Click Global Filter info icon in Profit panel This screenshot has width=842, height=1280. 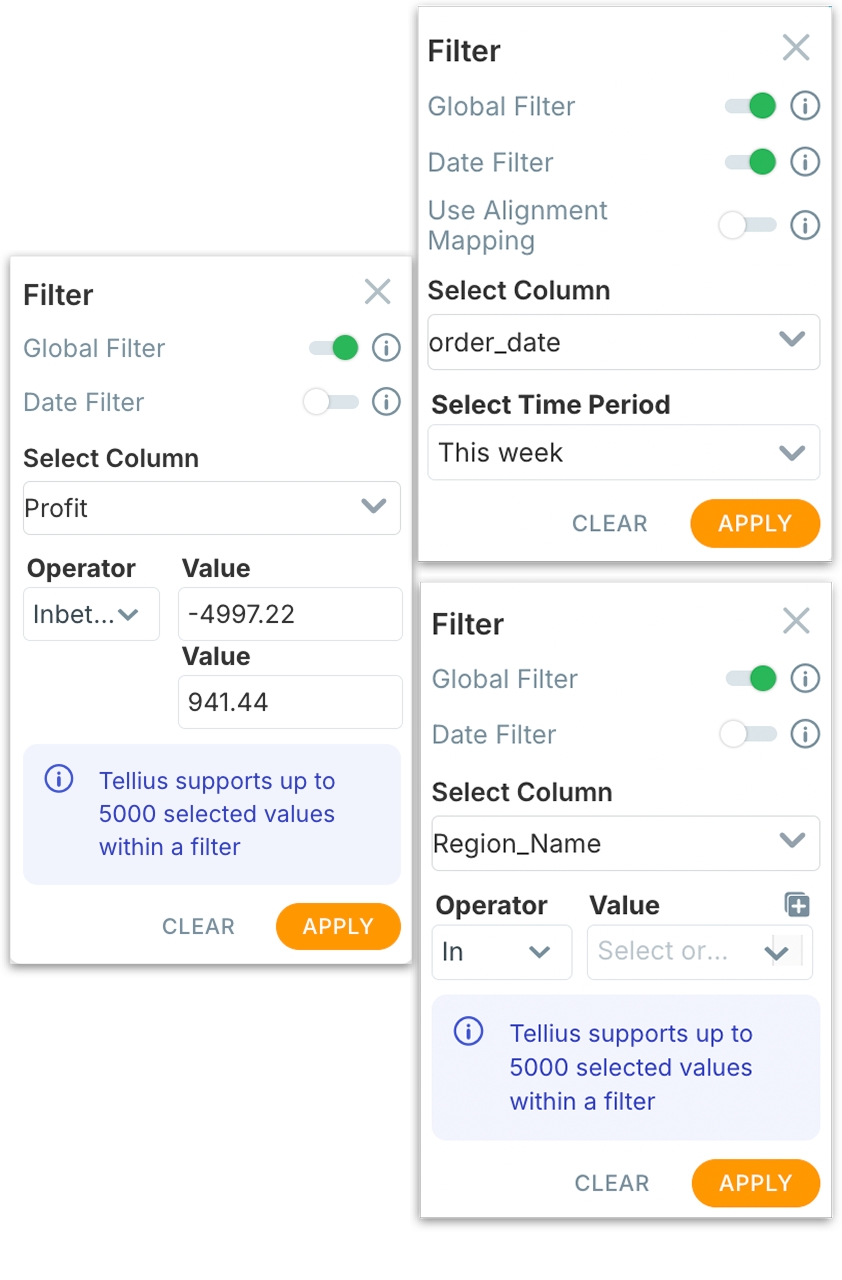(x=386, y=348)
